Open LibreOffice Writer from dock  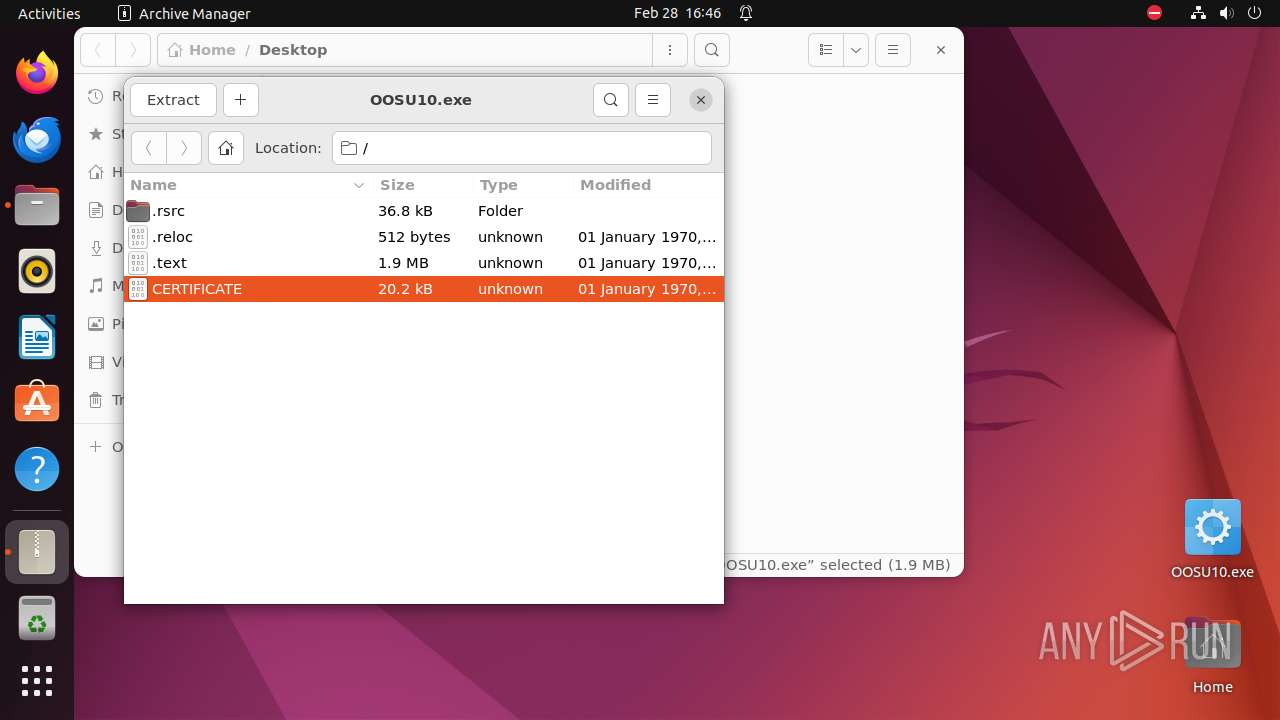[x=37, y=337]
